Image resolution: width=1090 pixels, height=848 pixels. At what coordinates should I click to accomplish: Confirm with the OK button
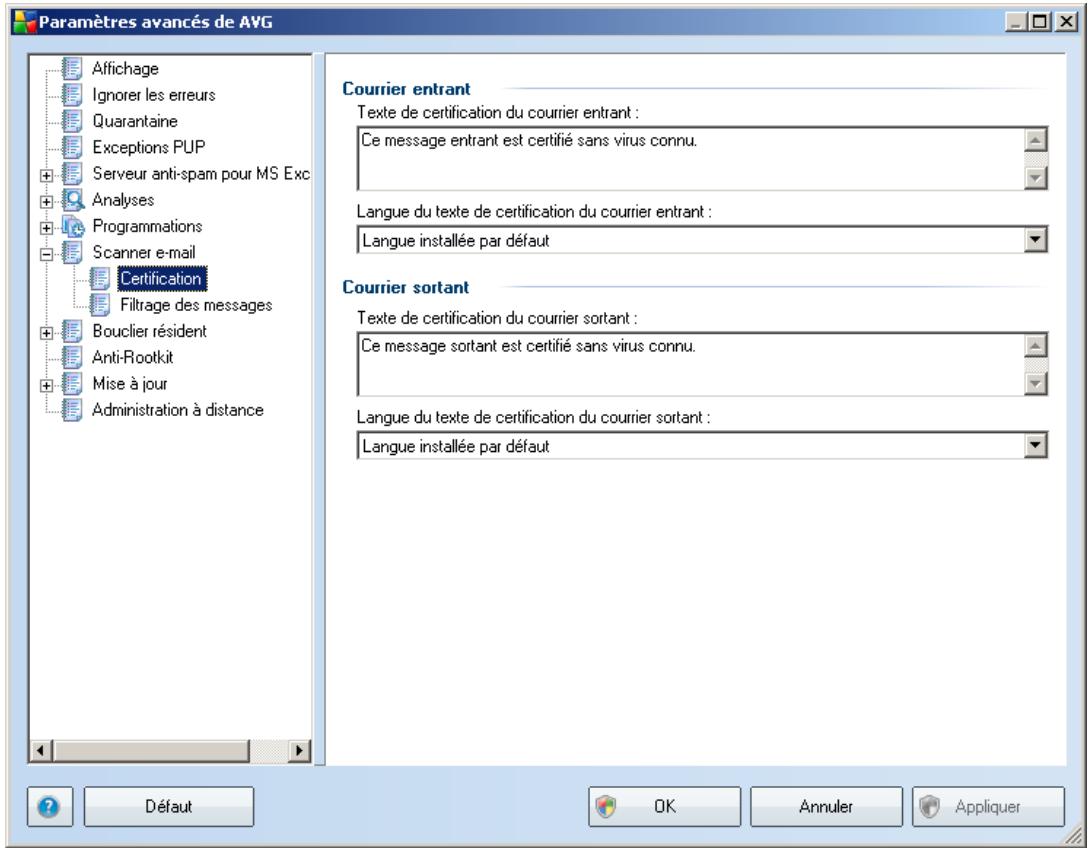(665, 807)
